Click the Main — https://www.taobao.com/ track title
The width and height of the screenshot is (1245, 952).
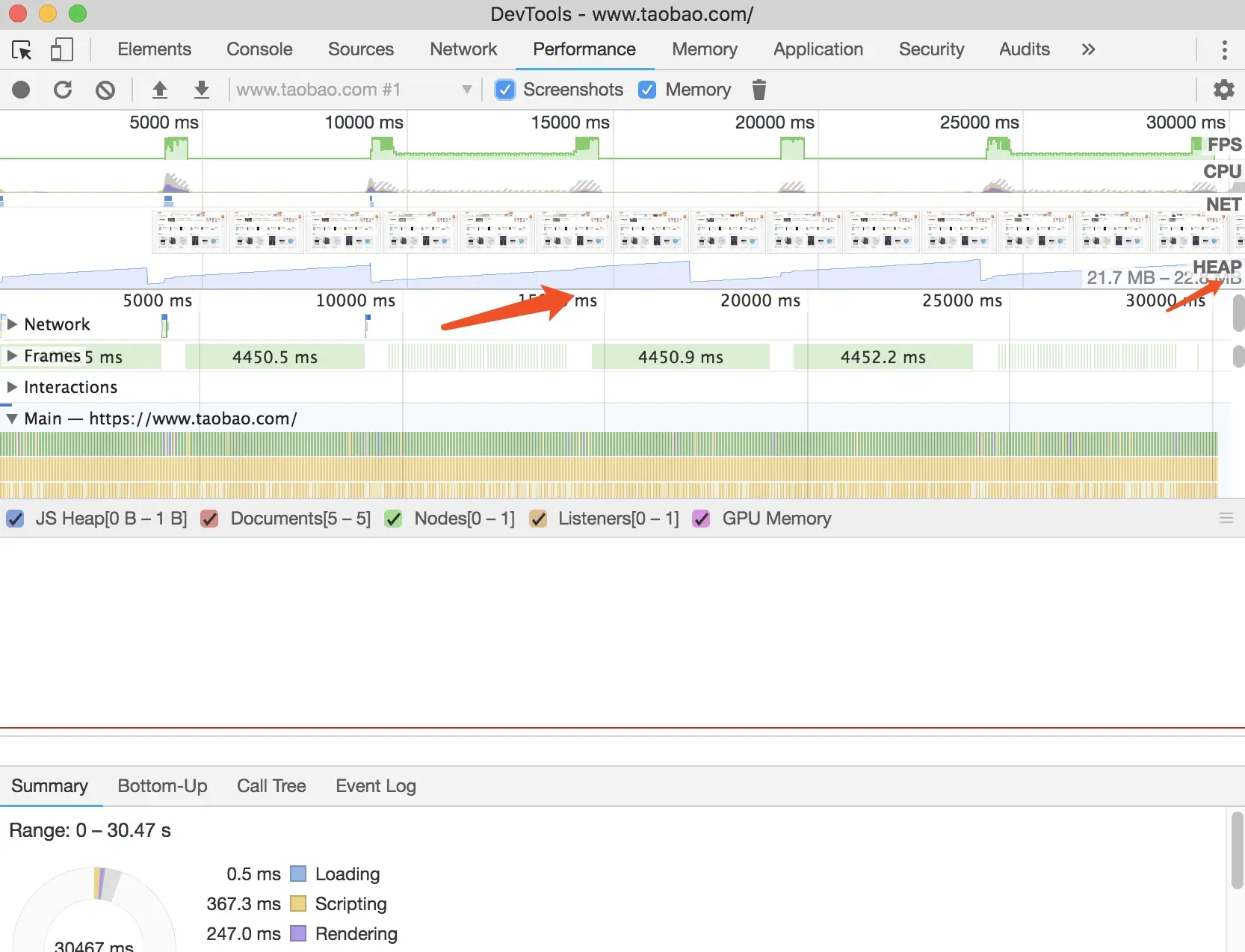point(161,418)
